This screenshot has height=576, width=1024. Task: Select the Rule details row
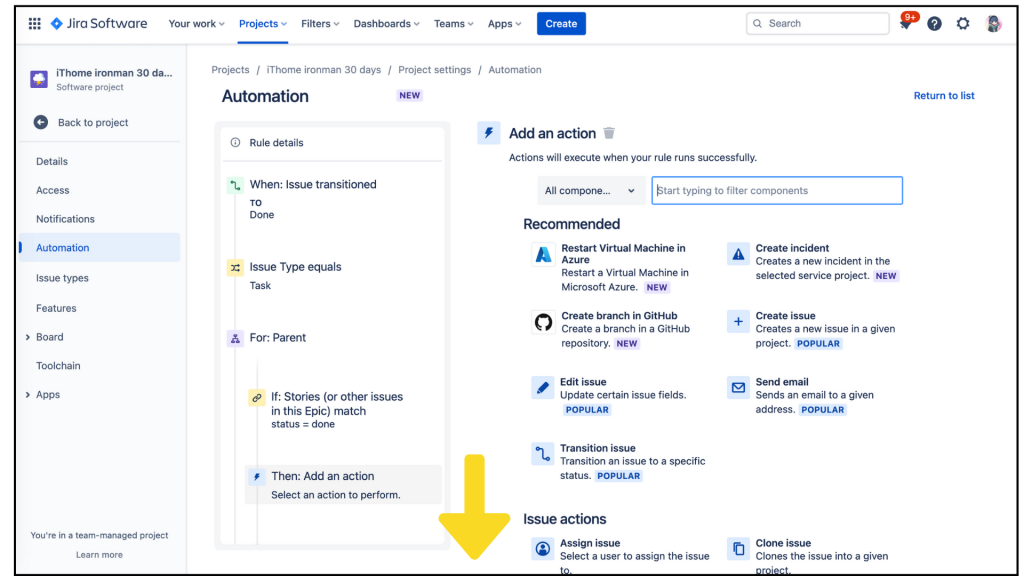332,142
